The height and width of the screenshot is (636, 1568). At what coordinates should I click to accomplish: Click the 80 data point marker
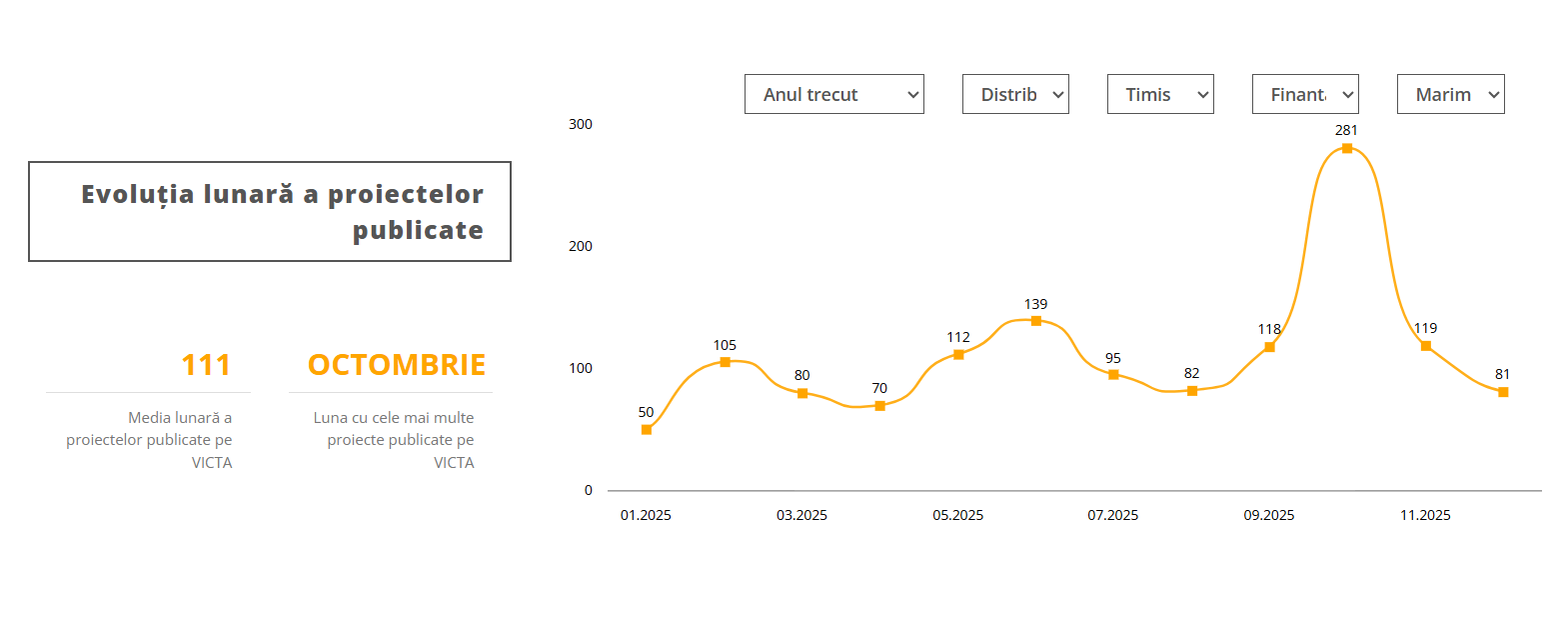click(802, 393)
